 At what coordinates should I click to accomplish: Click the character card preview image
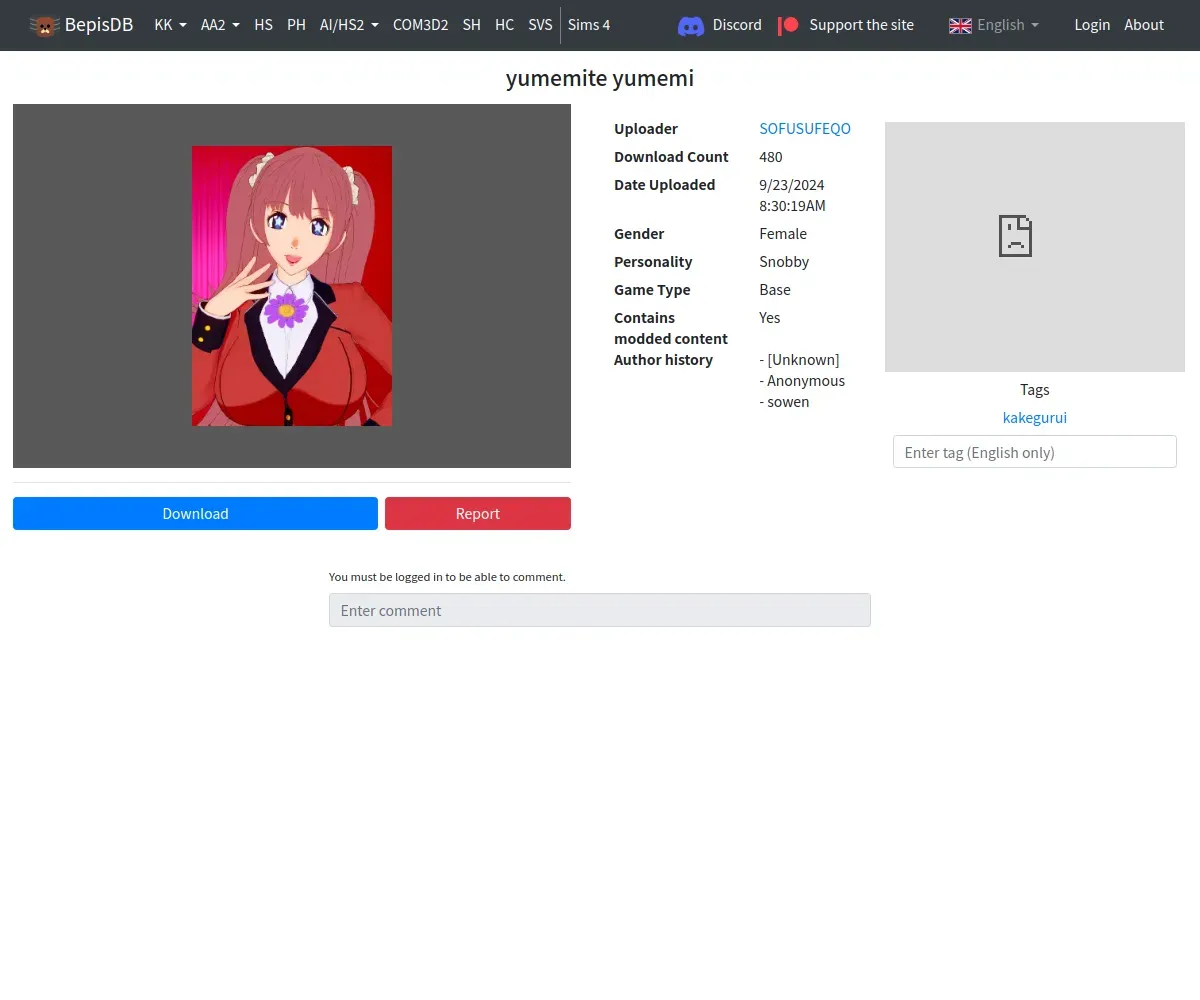[x=292, y=286]
